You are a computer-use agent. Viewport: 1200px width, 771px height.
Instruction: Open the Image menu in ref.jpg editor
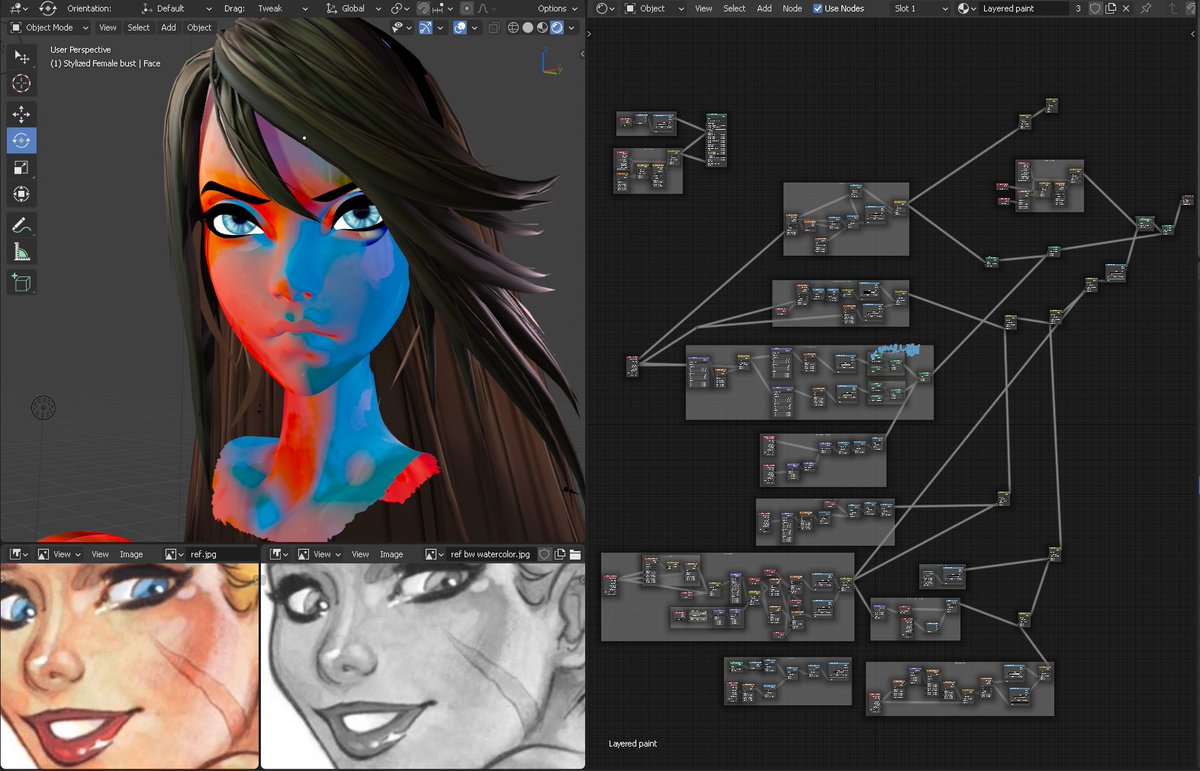tap(131, 554)
